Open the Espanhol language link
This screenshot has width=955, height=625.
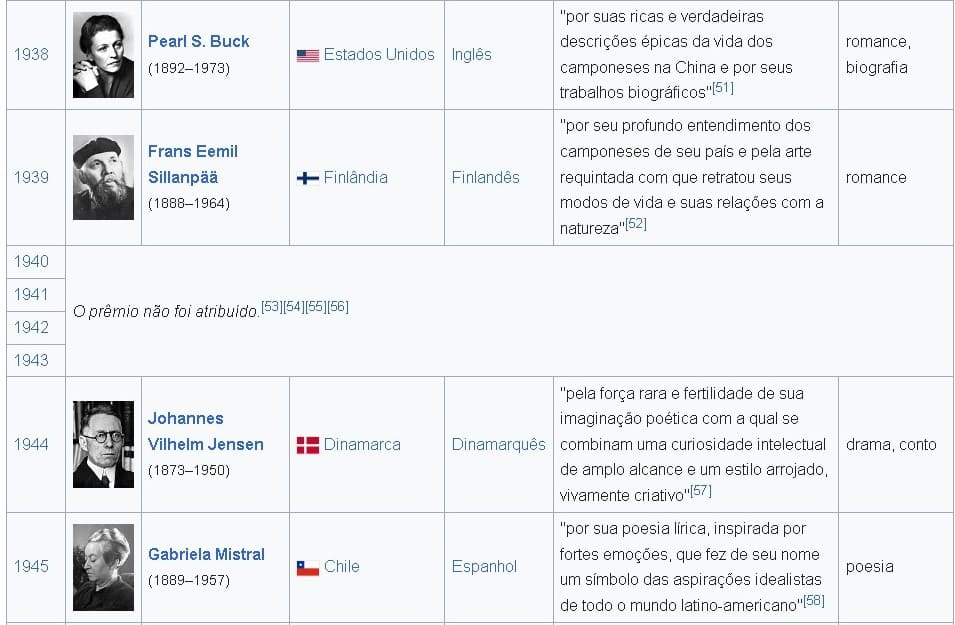click(x=484, y=567)
